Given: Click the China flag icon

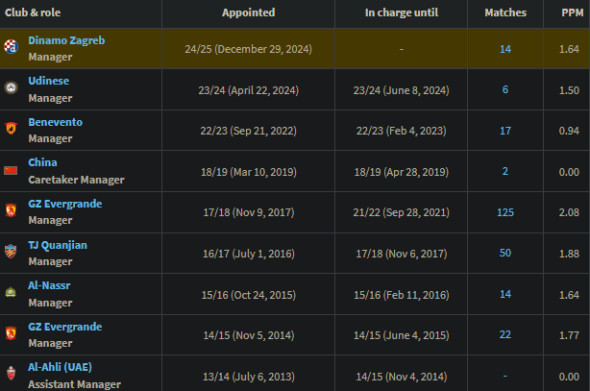Looking at the screenshot, I should pyautogui.click(x=11, y=170).
